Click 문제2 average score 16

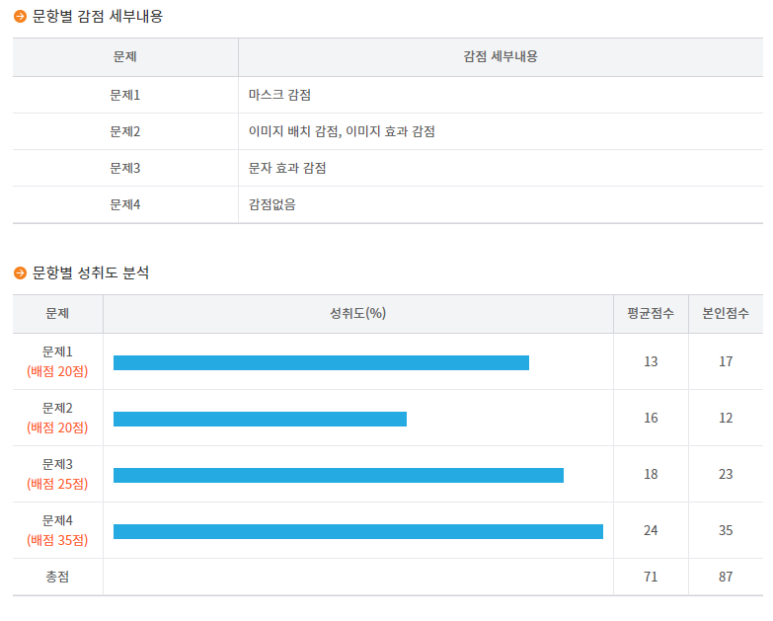point(651,418)
